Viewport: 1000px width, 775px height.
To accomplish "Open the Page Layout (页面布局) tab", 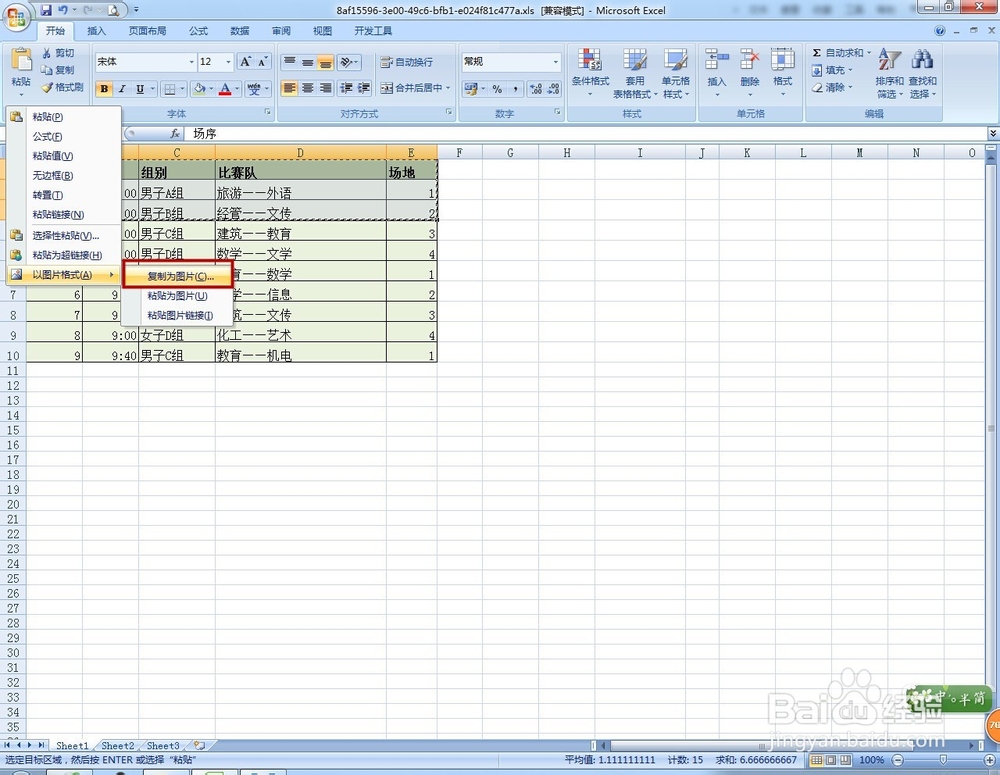I will (x=147, y=31).
